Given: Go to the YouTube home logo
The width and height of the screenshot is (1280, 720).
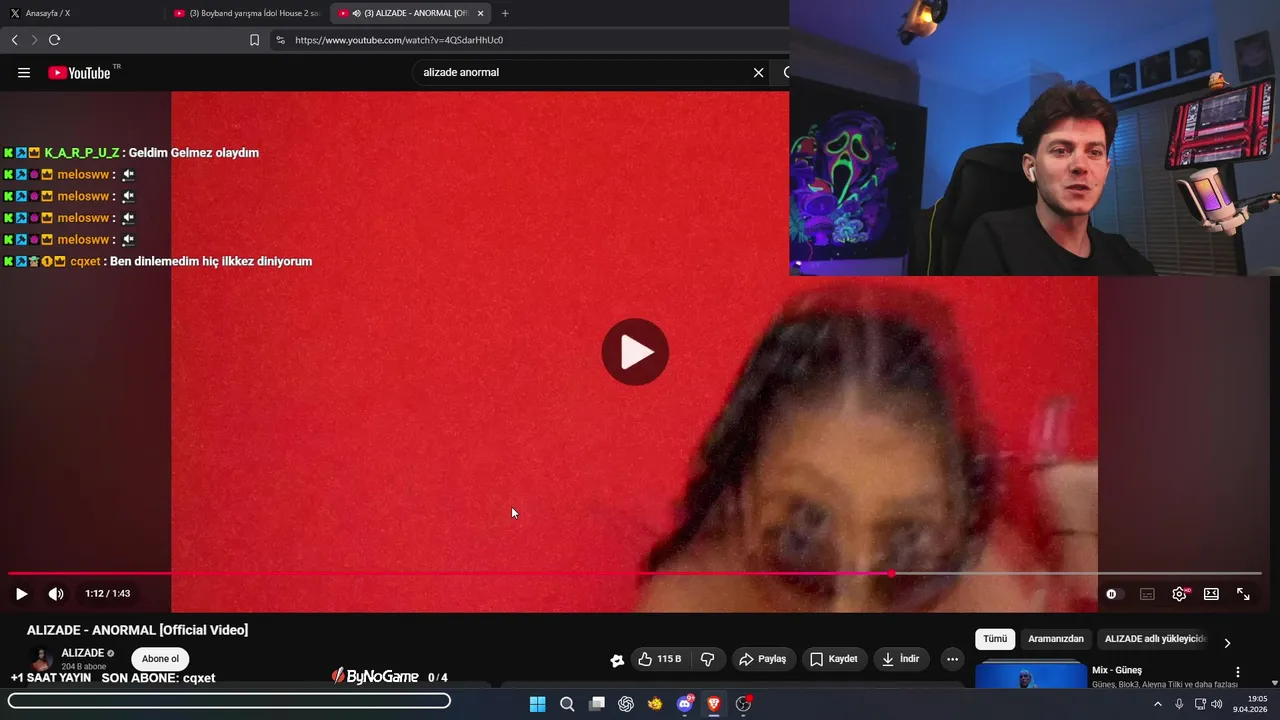Looking at the screenshot, I should pyautogui.click(x=79, y=73).
